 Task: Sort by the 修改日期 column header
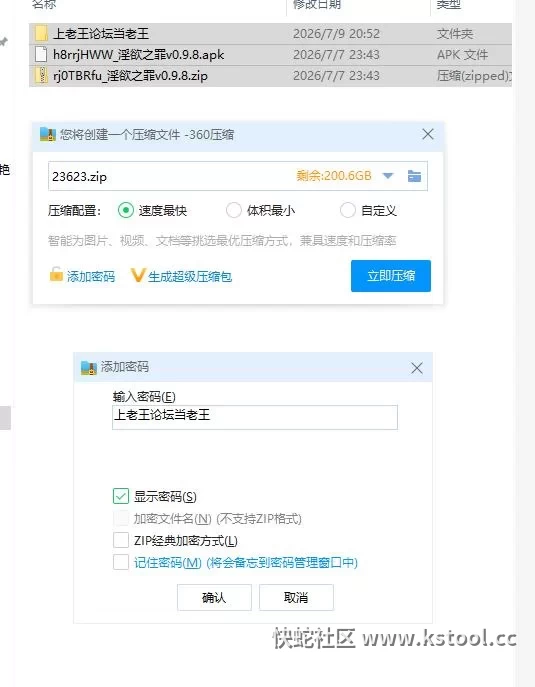[317, 4]
